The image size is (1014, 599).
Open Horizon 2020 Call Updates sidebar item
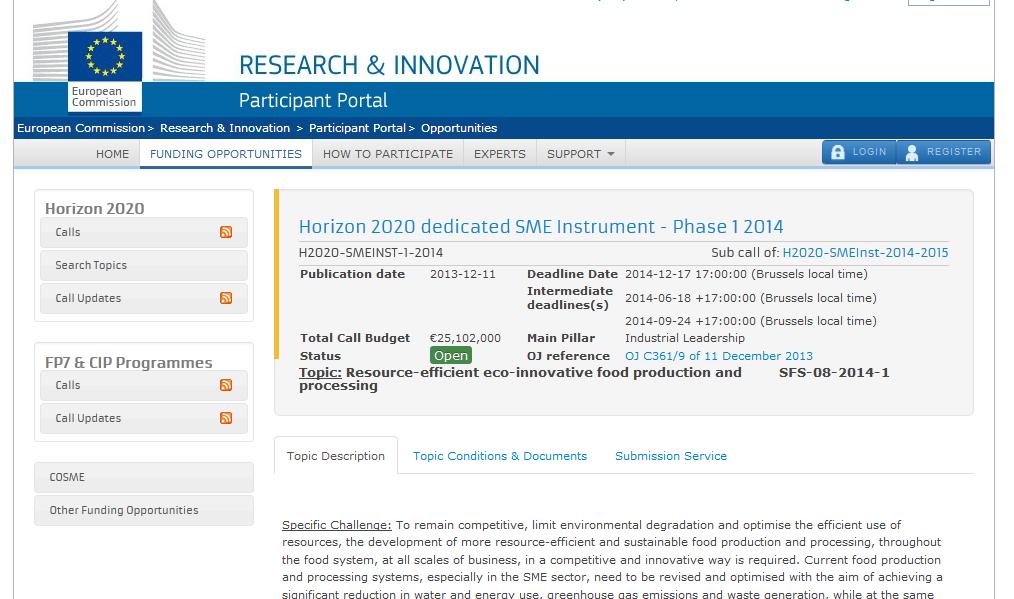coord(144,298)
